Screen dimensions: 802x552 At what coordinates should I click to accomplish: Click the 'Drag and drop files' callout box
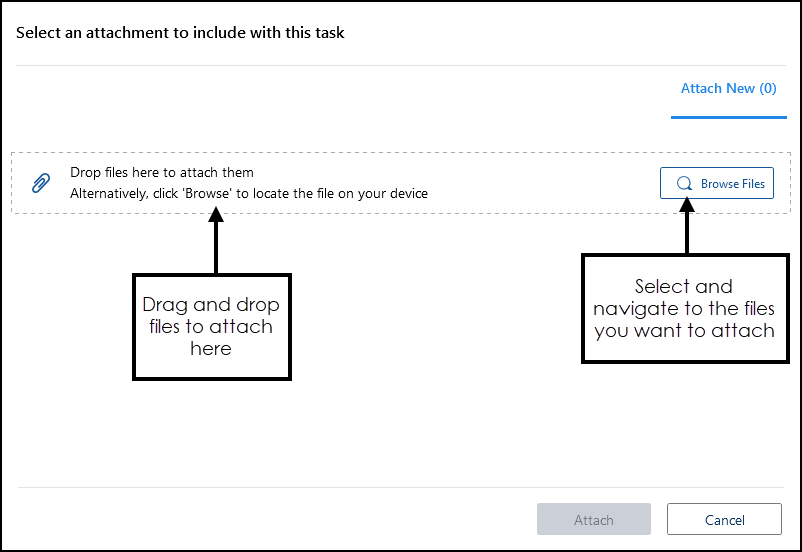(x=211, y=326)
